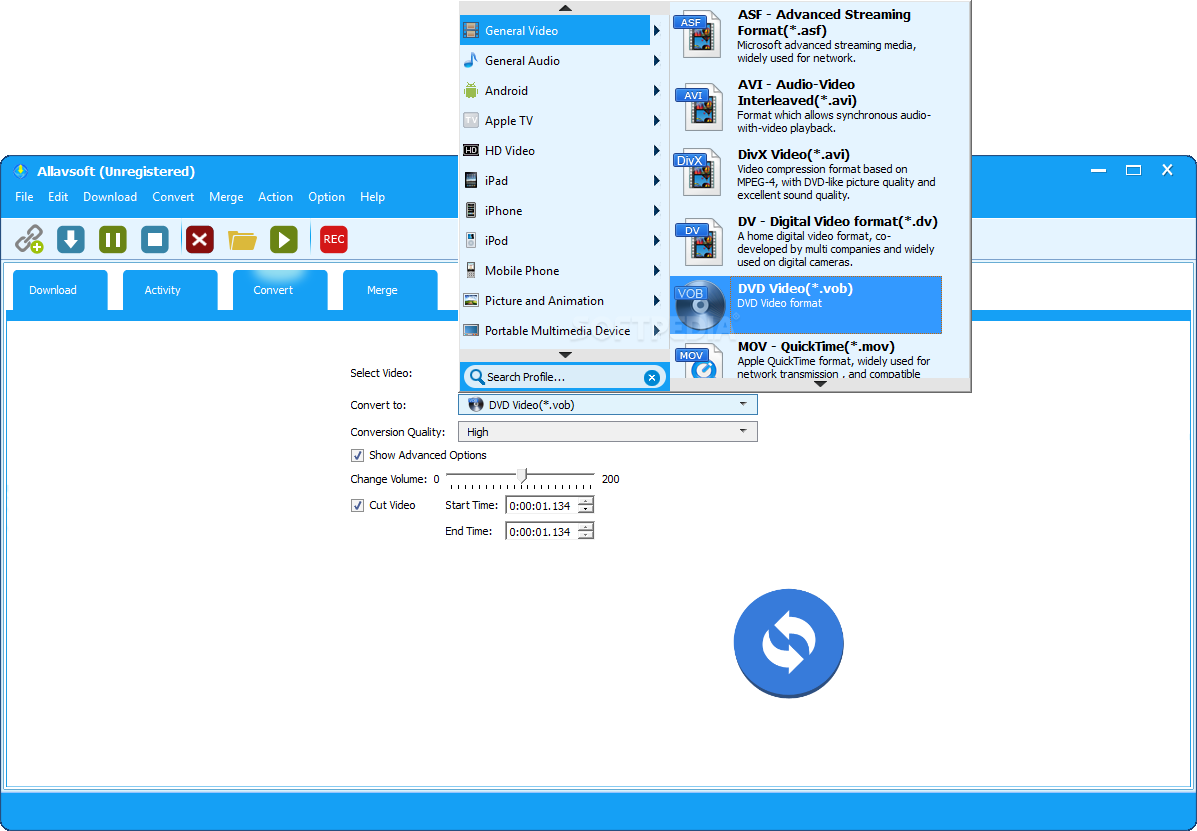Select DV Digital Video format profile
The width and height of the screenshot is (1197, 831).
(806, 241)
